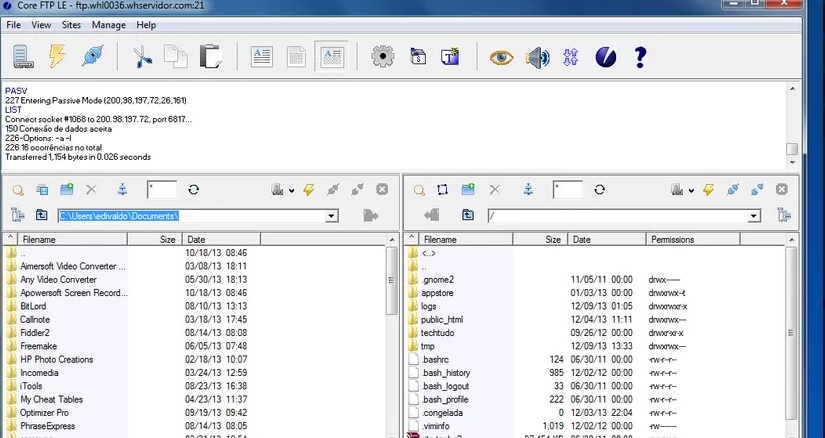825x438 pixels.
Task: Click the scheduler window icon next to gear
Action: [418, 56]
